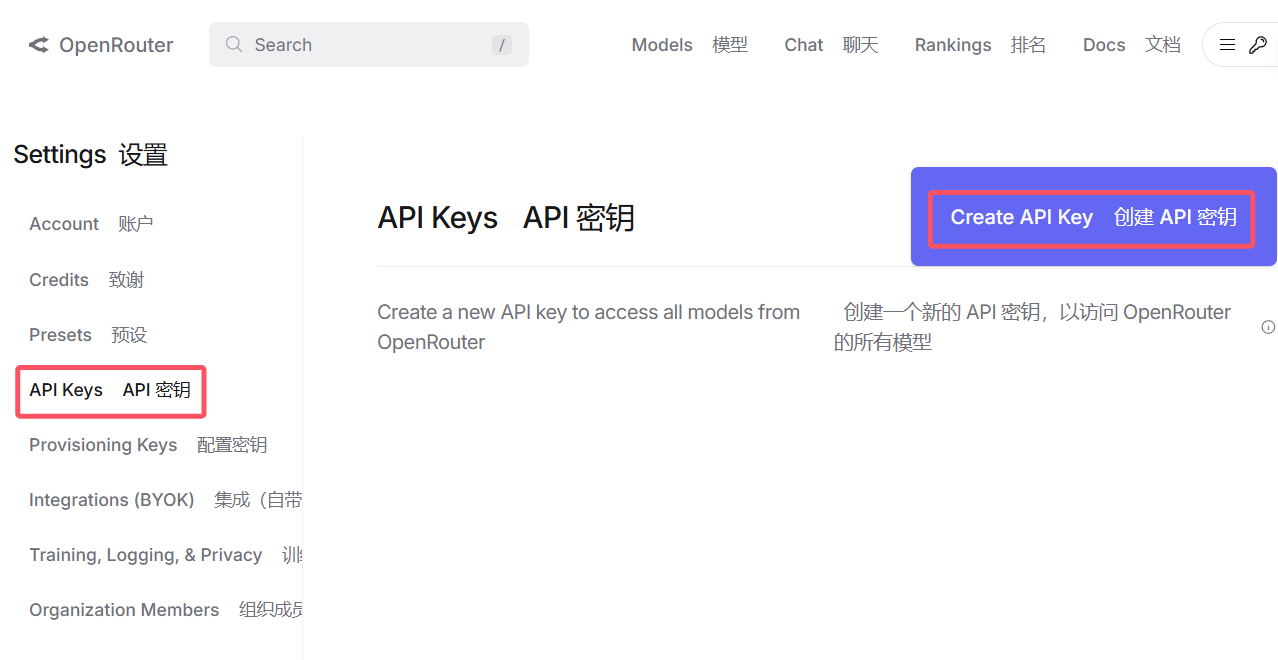The image size is (1278, 660).
Task: Select Account in the Settings sidebar
Action: (63, 224)
